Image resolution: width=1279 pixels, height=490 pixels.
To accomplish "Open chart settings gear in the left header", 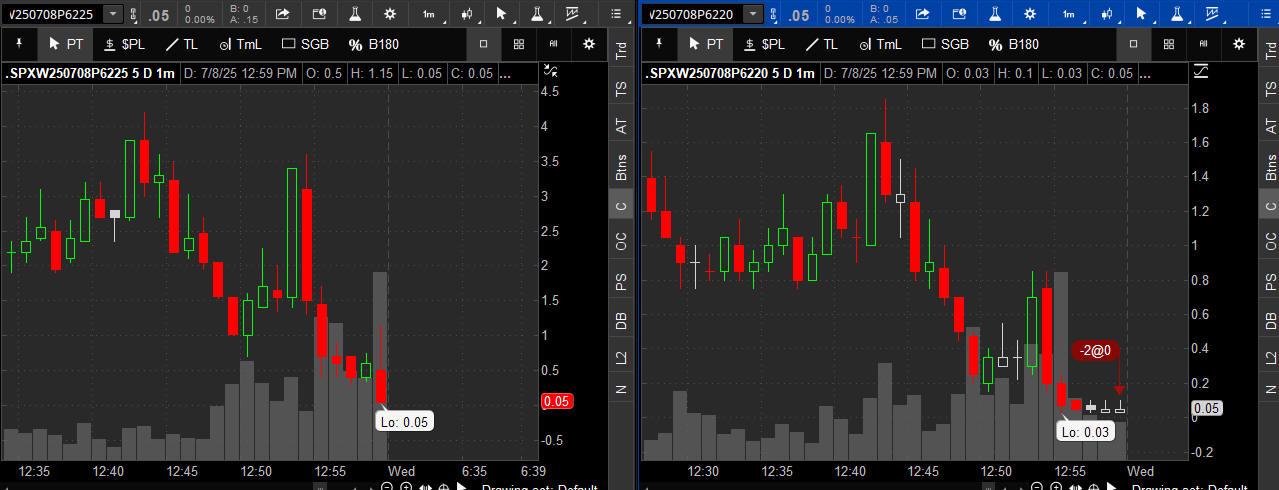I will pos(389,14).
